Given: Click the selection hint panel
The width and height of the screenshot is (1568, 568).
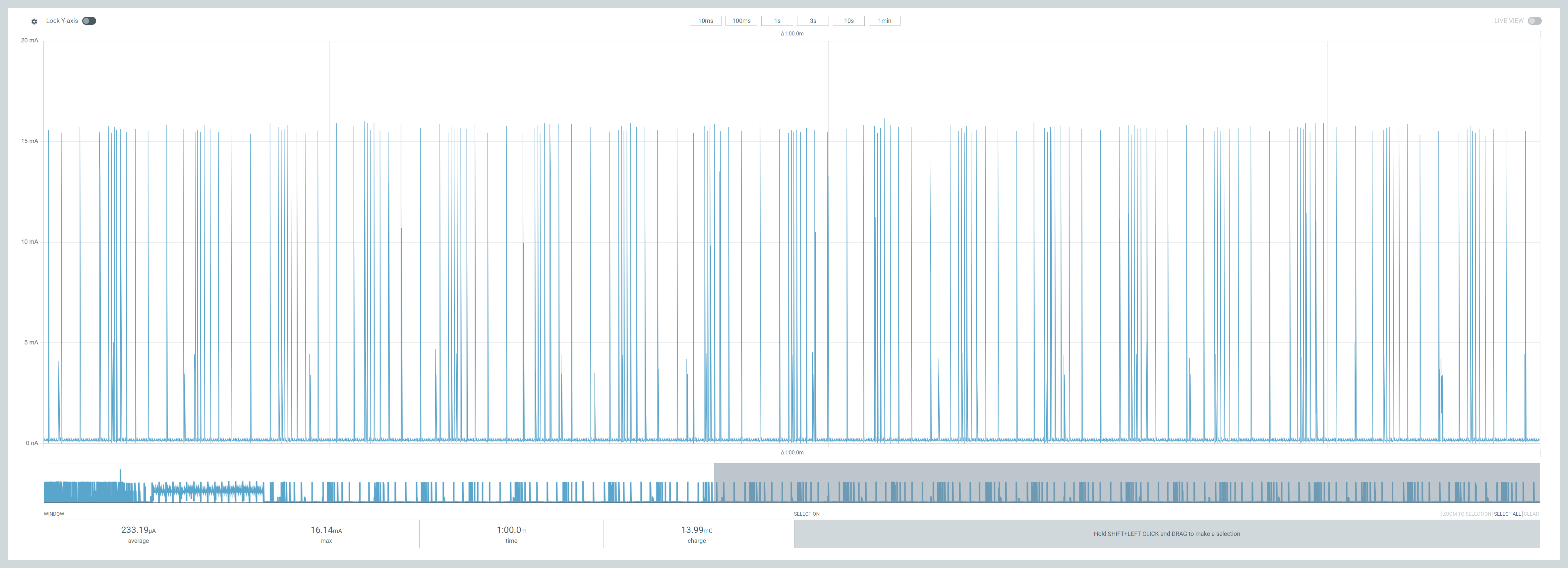Looking at the screenshot, I should click(1166, 534).
